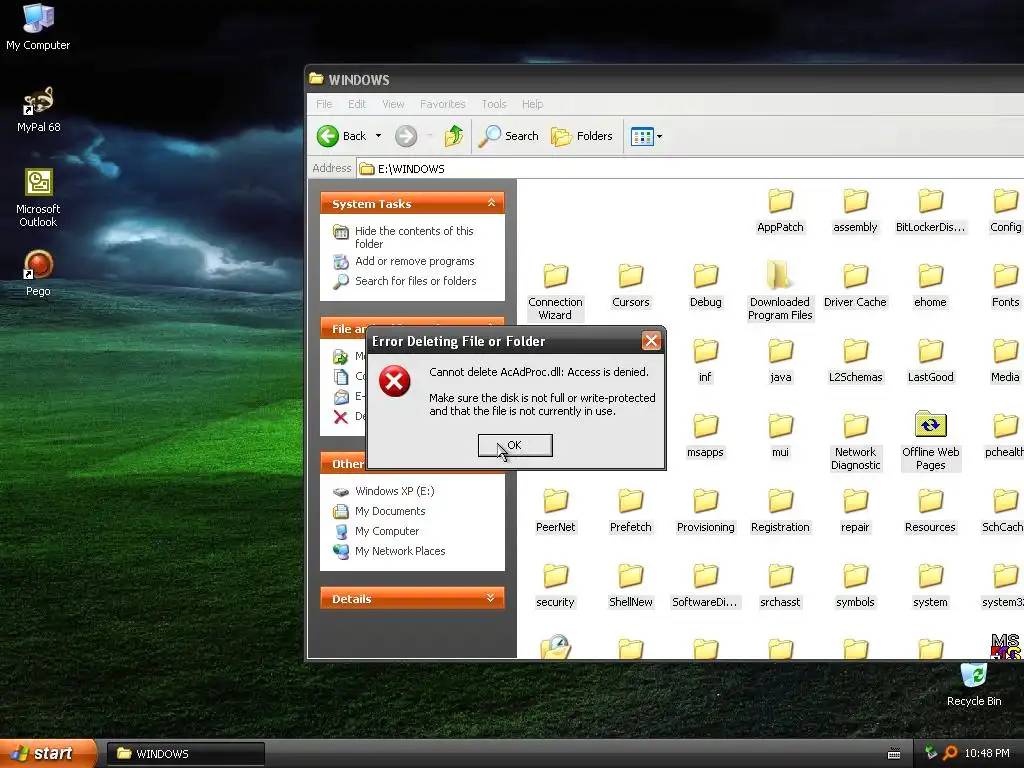Open the Favorites menu

pyautogui.click(x=443, y=104)
